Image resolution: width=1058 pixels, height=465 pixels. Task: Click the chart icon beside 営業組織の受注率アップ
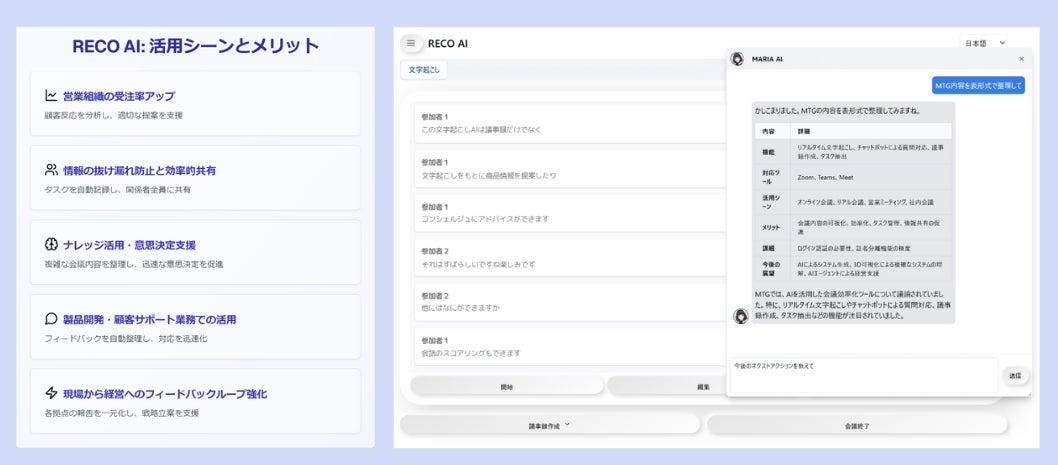pyautogui.click(x=51, y=96)
